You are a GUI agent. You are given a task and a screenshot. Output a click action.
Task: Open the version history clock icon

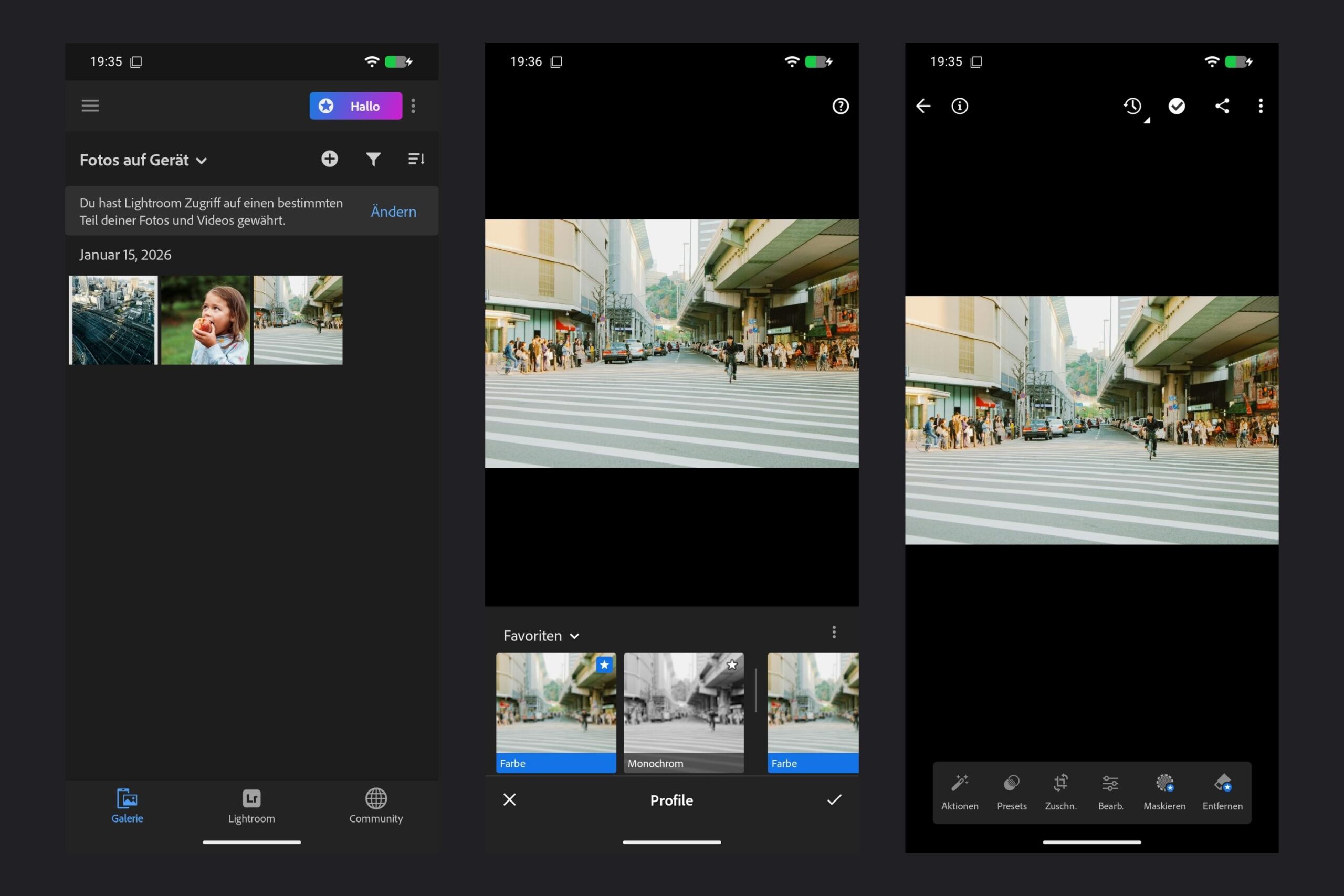tap(1132, 106)
